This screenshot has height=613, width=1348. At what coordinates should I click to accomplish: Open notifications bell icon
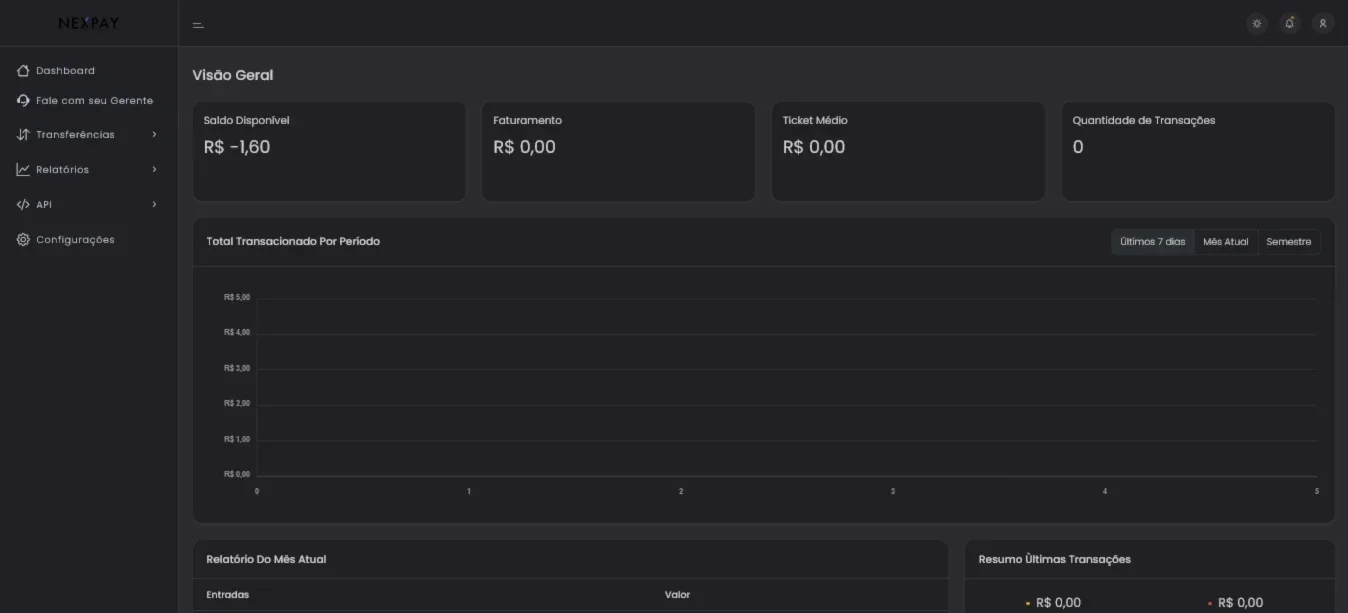point(1290,23)
